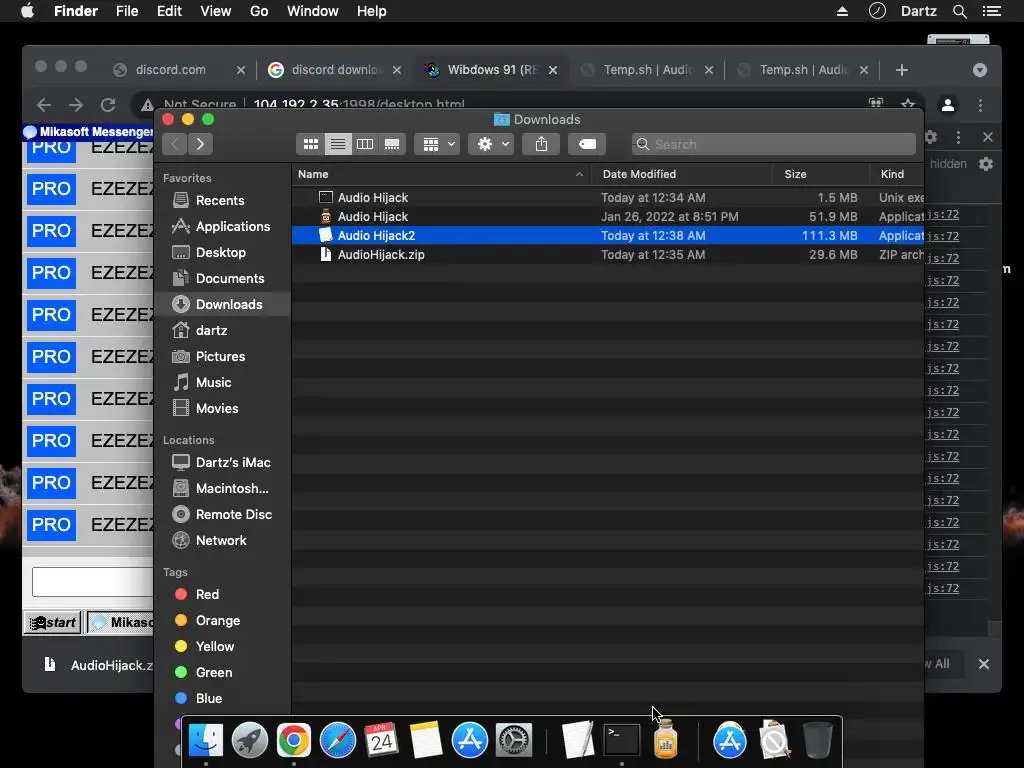
Task: Switch to the Wibdows 91 Chrome tab
Action: (492, 70)
